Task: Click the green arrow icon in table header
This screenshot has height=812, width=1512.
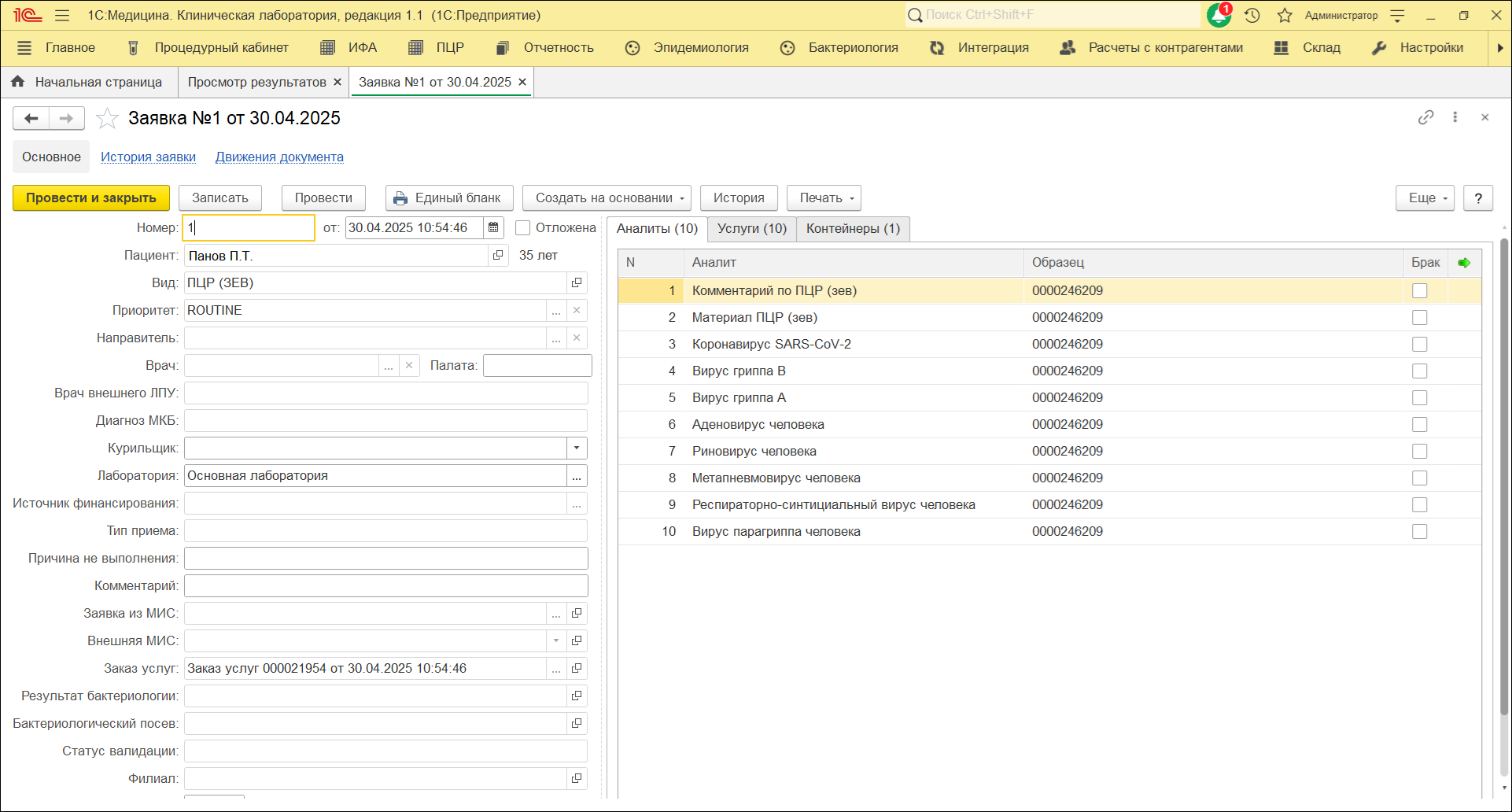Action: 1463,263
